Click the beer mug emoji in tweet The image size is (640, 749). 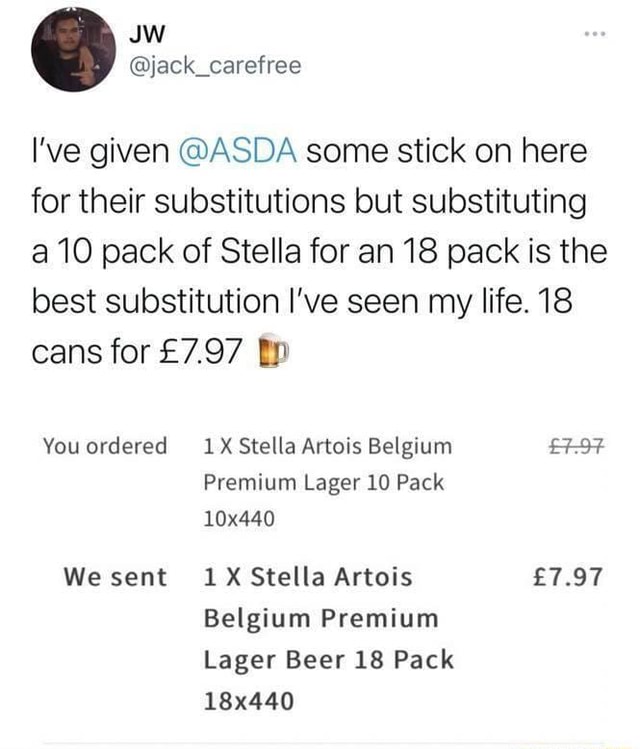coord(274,354)
